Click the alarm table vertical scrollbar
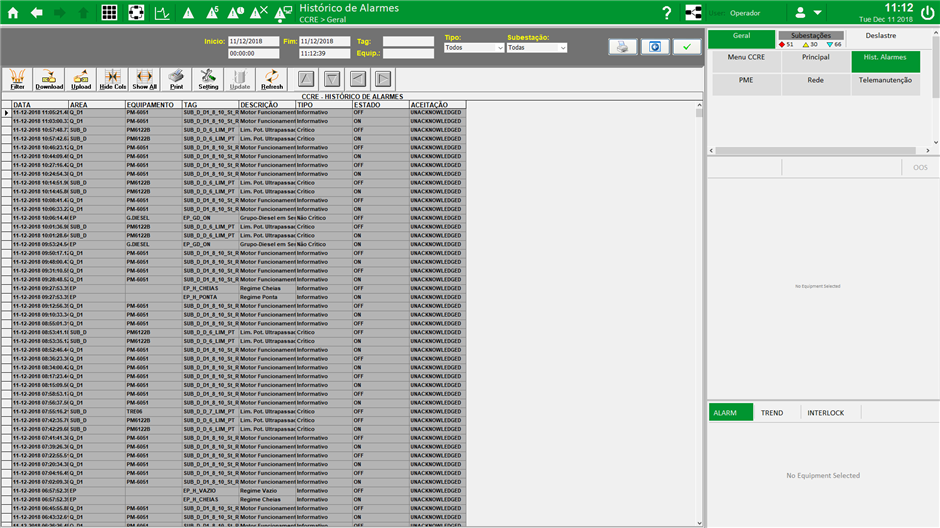Image resolution: width=940 pixels, height=528 pixels. [x=699, y=314]
